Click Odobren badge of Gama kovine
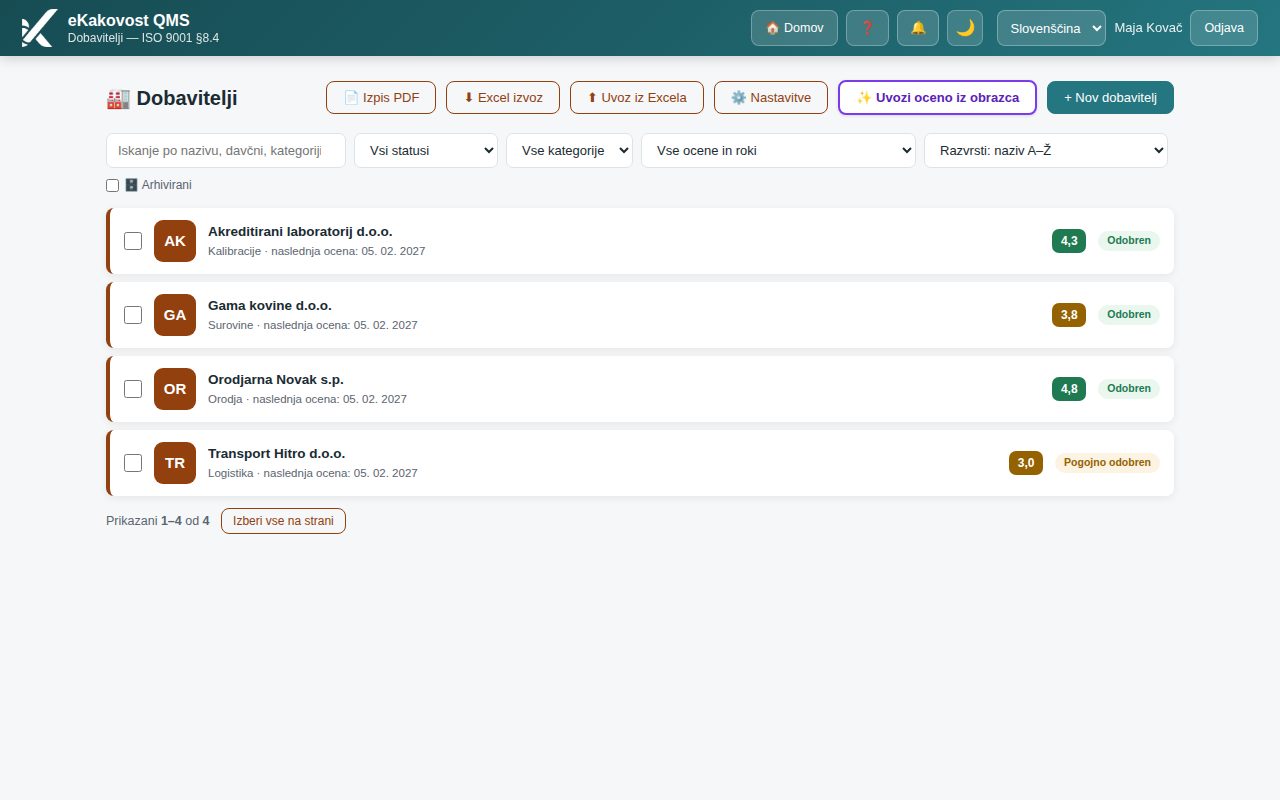 (1129, 315)
